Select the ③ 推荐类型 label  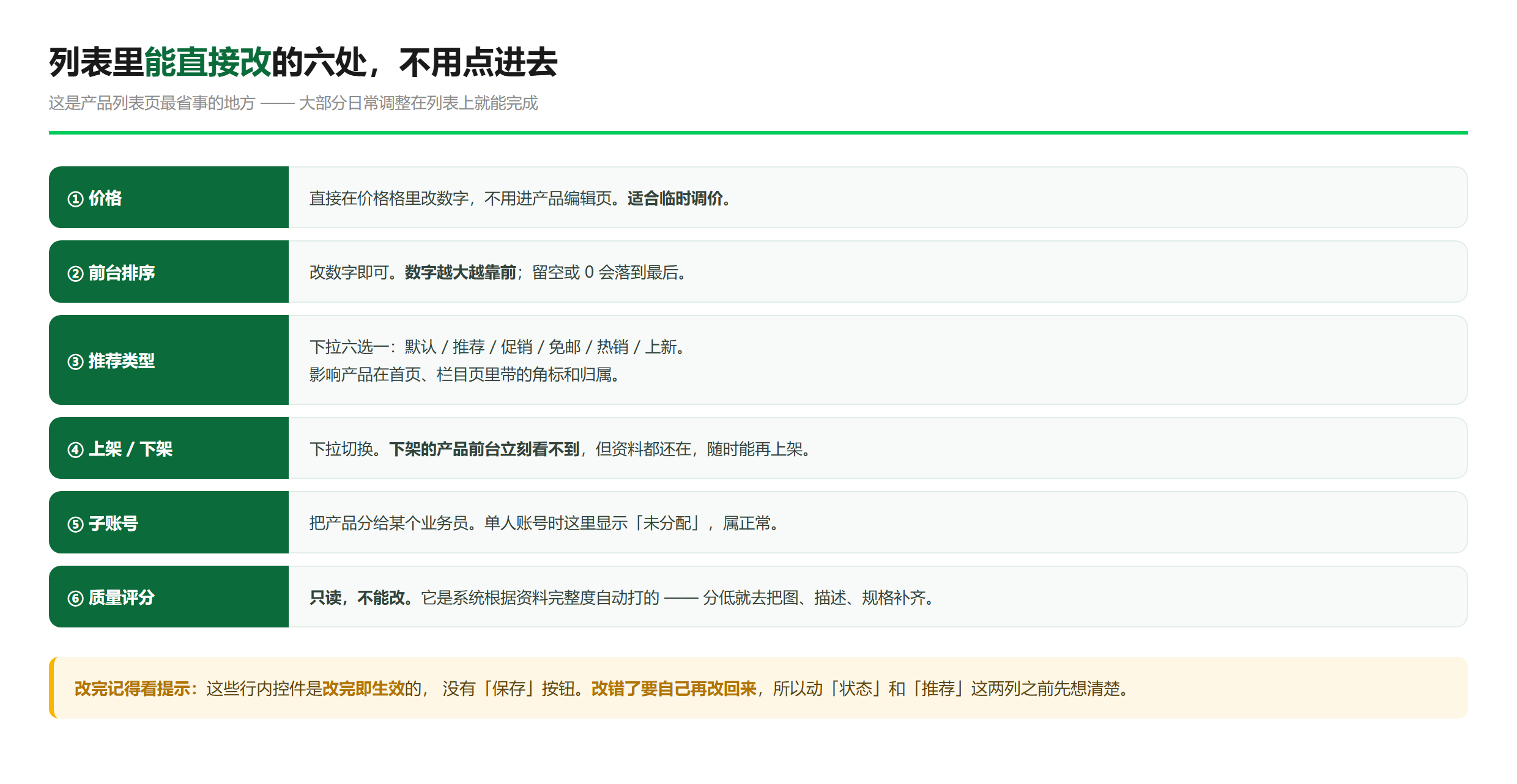111,361
